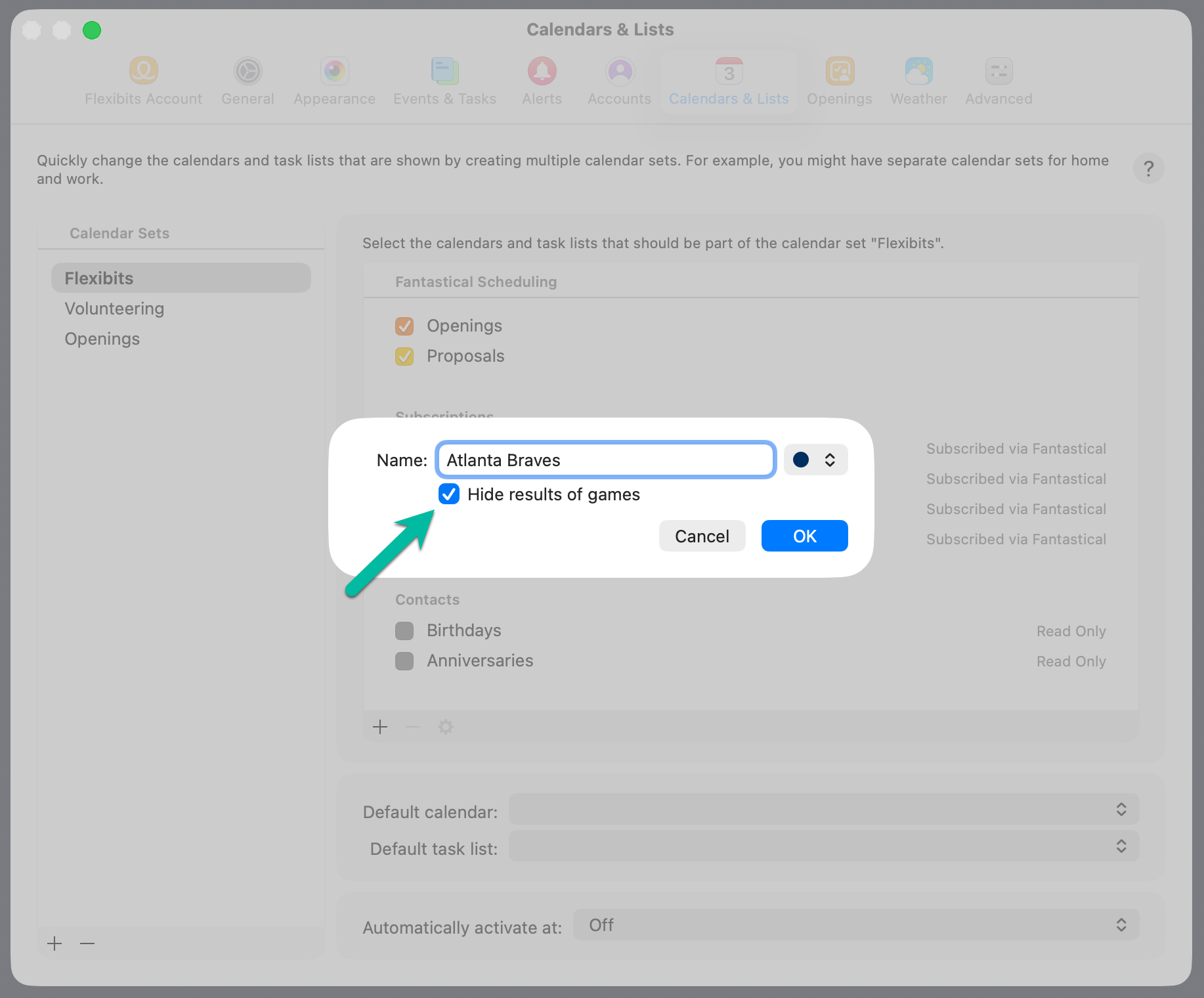Click the green zoom window button
Viewport: 1204px width, 998px height.
tap(92, 30)
